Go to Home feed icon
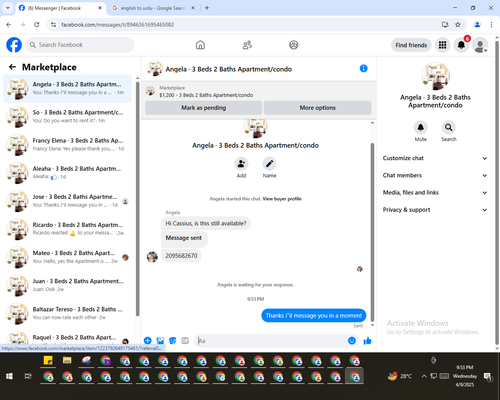 (200, 45)
